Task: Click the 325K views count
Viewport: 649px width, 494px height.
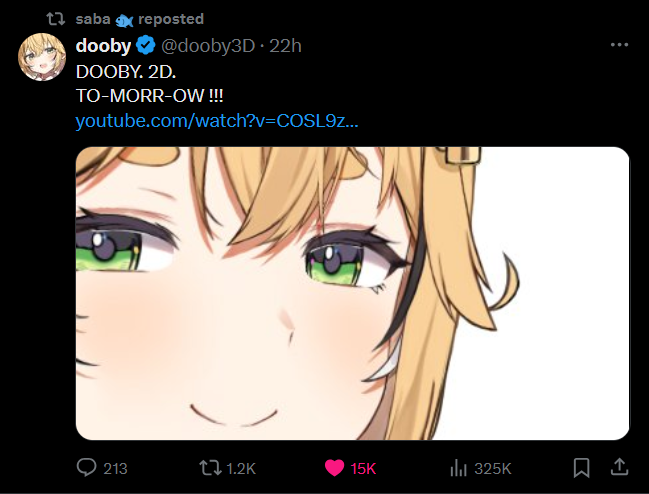Action: click(x=493, y=468)
